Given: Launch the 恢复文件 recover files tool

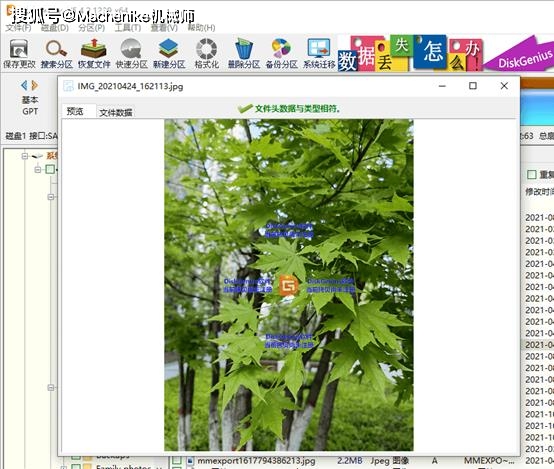Looking at the screenshot, I should point(94,53).
